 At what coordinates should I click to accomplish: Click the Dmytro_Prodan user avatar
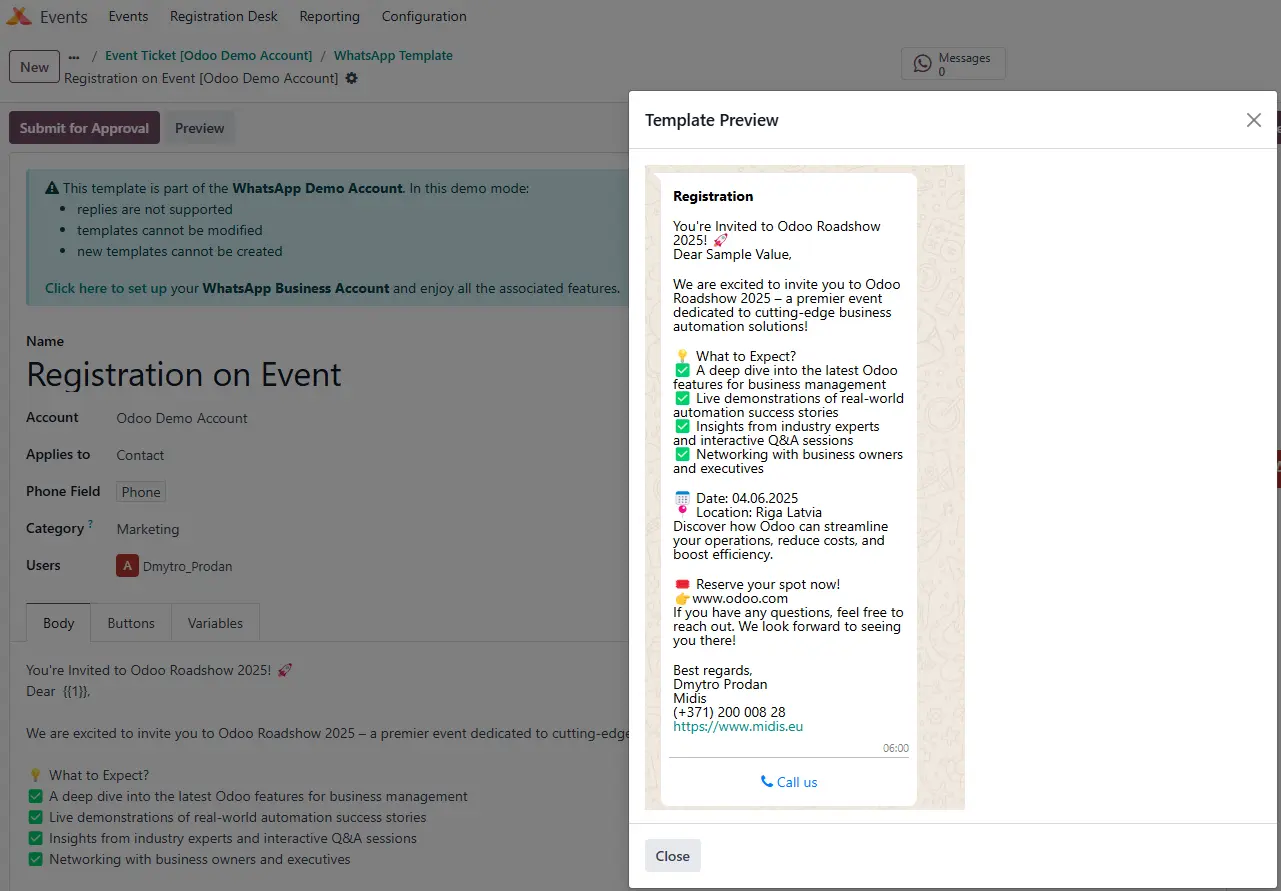tap(127, 566)
